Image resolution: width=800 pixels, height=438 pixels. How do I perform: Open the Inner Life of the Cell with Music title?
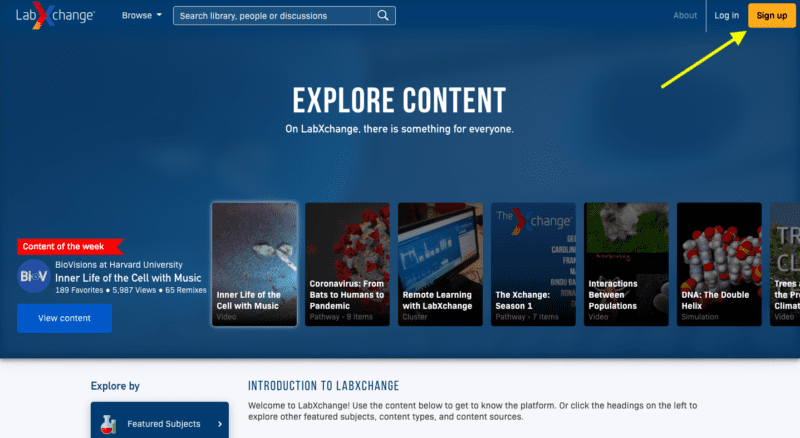tap(128, 278)
